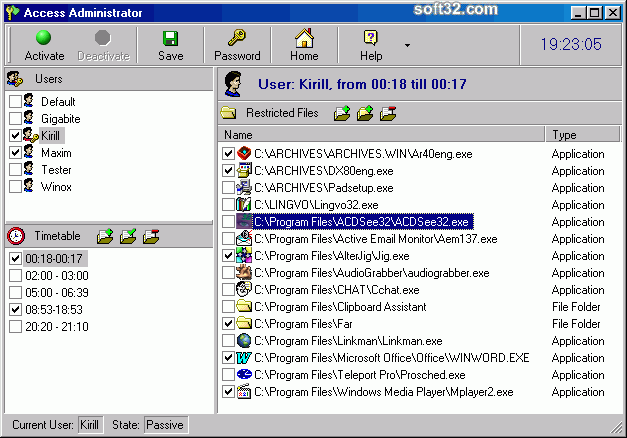Click the Passive state field in status bar
Viewport: 627px width, 438px height.
pyautogui.click(x=165, y=425)
